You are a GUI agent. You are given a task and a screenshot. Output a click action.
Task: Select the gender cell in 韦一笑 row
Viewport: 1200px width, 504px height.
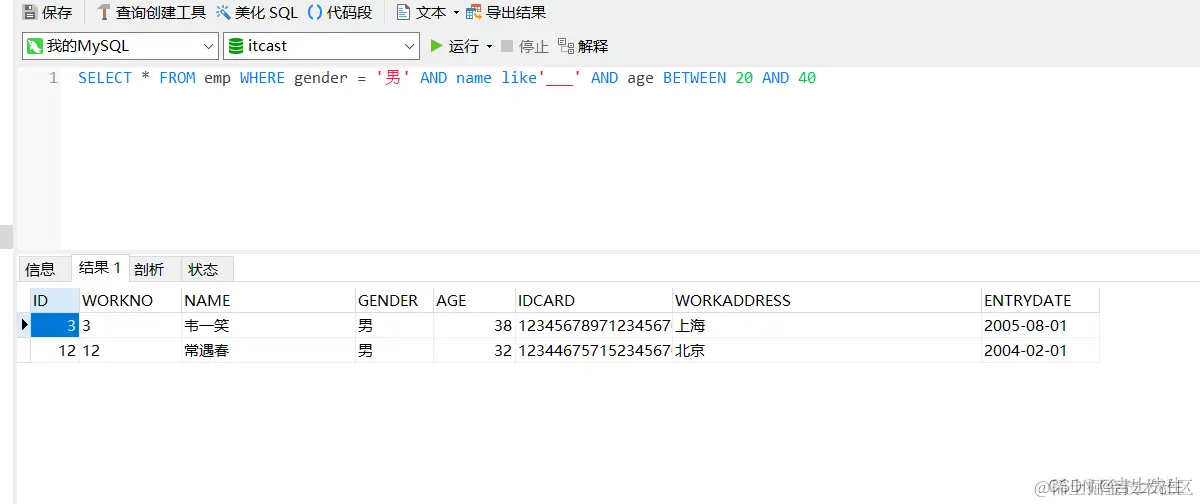tap(394, 325)
